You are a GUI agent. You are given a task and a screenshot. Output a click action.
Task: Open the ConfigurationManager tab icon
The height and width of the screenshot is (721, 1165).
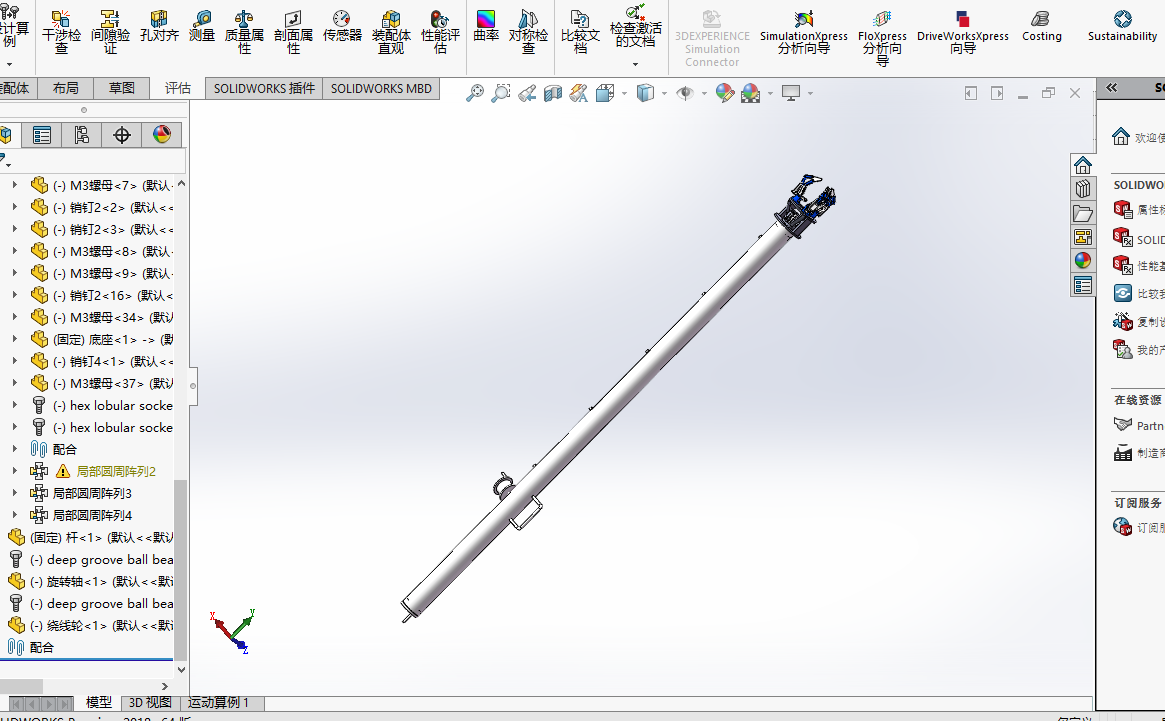pyautogui.click(x=81, y=135)
